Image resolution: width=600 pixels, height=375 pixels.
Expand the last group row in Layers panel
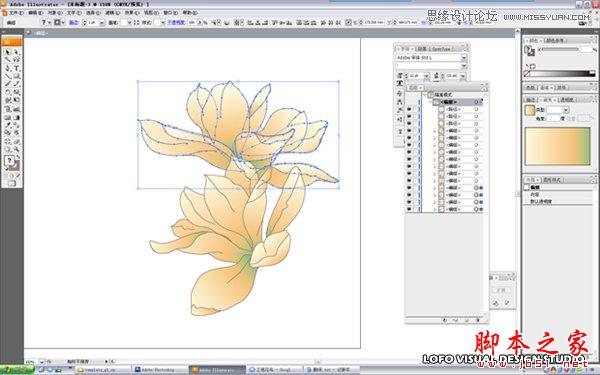435,209
